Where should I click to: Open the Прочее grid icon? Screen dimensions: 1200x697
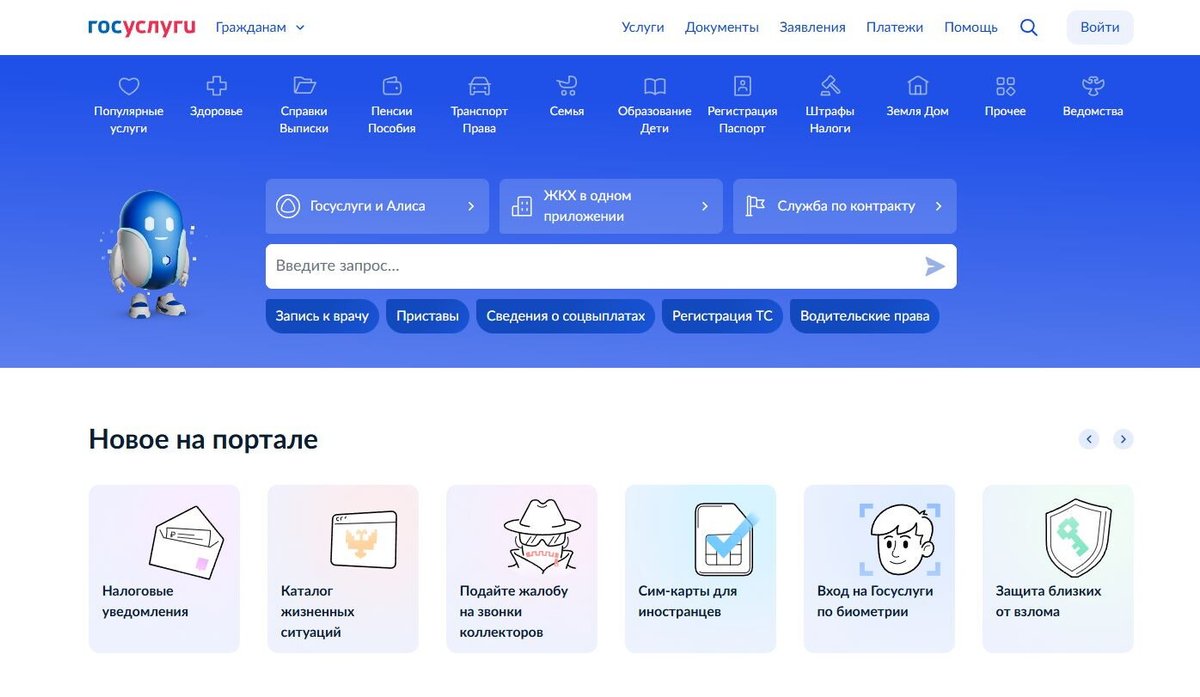coord(1005,86)
